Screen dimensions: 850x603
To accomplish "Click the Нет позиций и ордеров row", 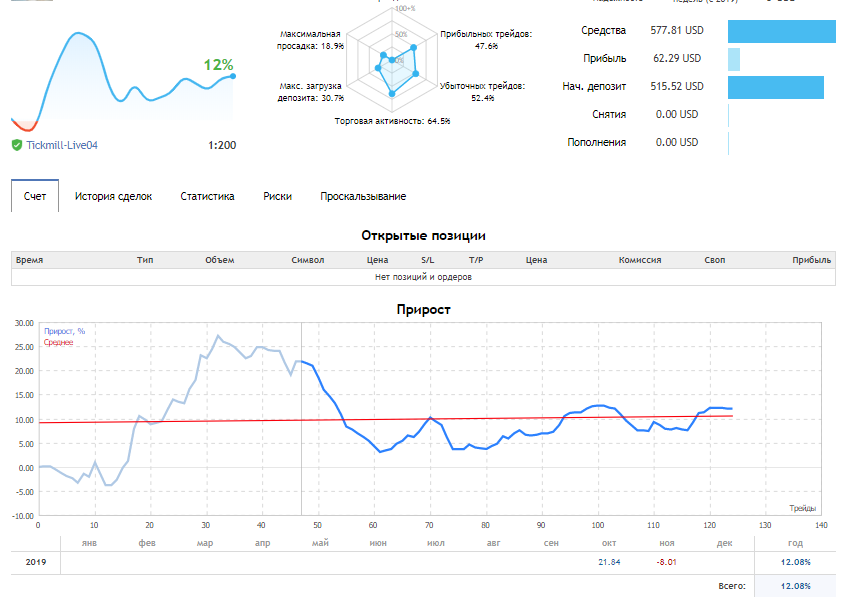I will click(423, 277).
